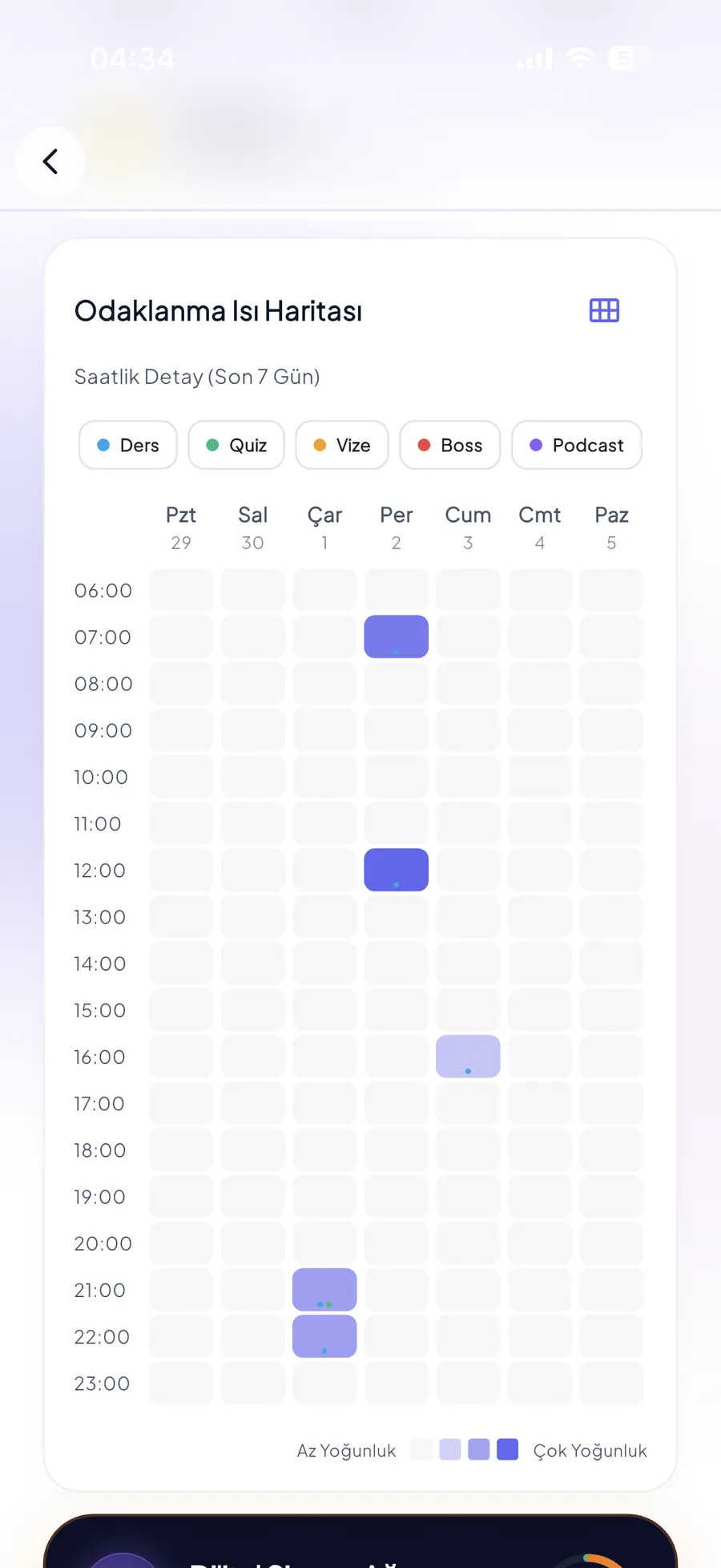This screenshot has width=721, height=1568.
Task: Click the darkest intensity legend swatch
Action: 507,1449
